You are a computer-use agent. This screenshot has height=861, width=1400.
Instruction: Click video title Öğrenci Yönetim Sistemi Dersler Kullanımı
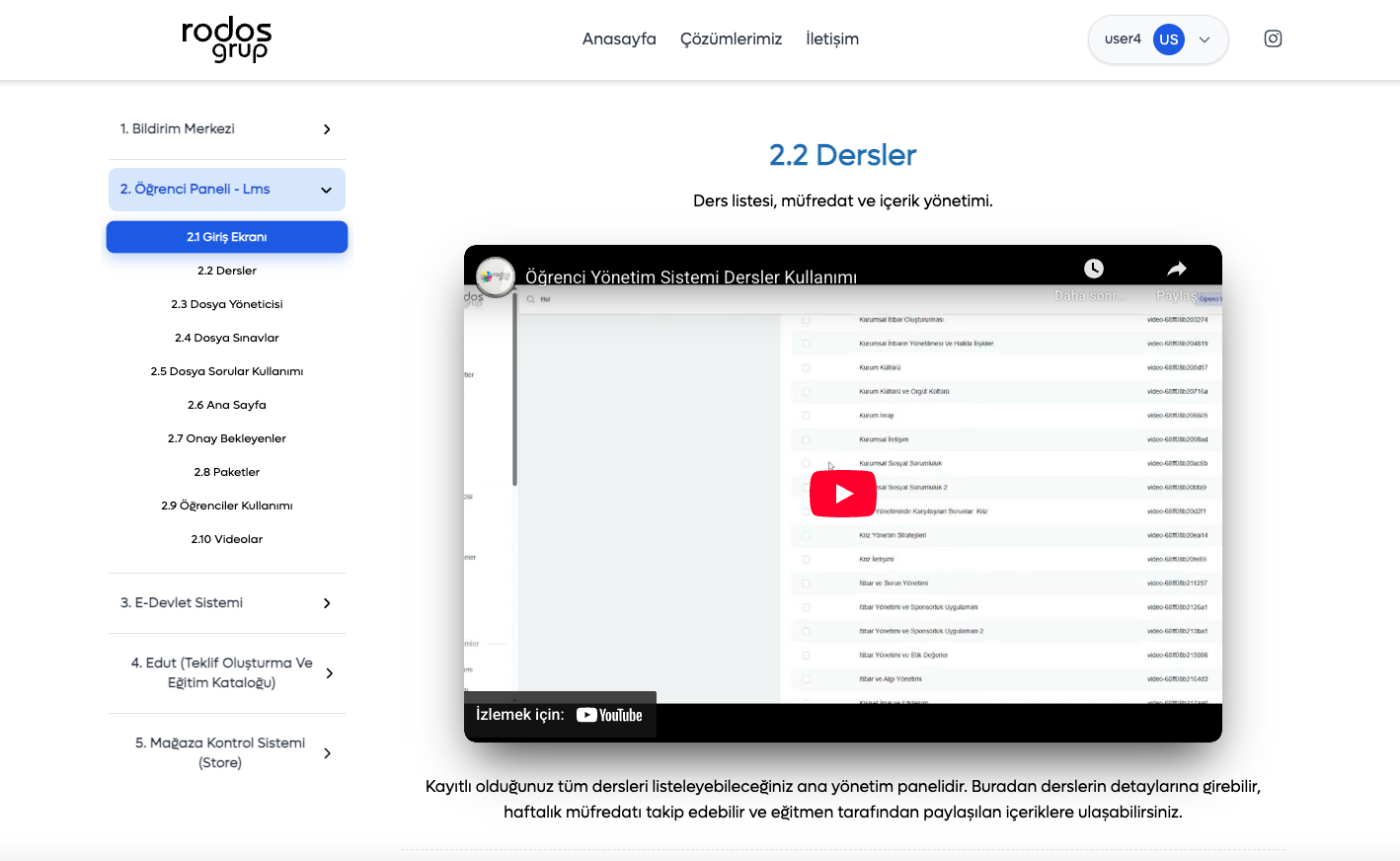point(690,277)
